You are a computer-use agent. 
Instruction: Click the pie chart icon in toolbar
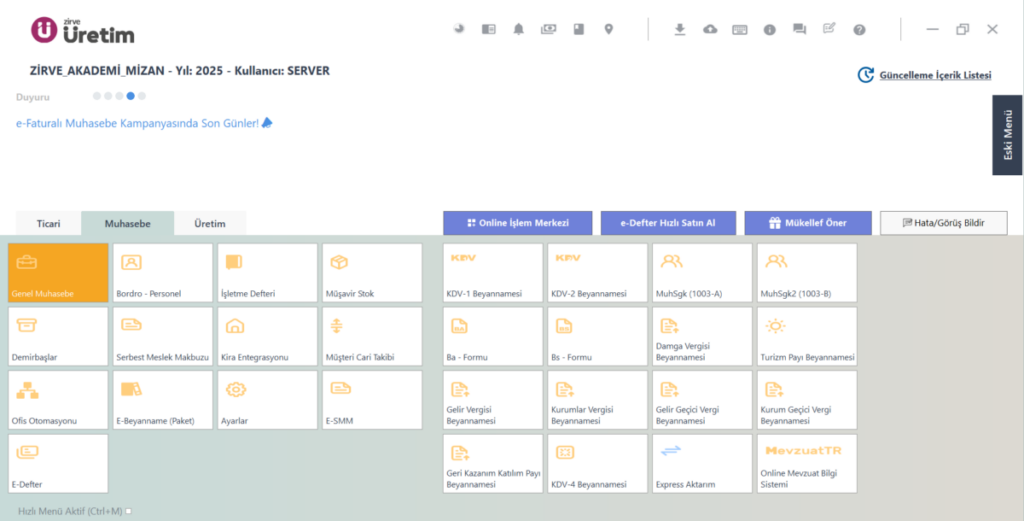click(x=459, y=29)
